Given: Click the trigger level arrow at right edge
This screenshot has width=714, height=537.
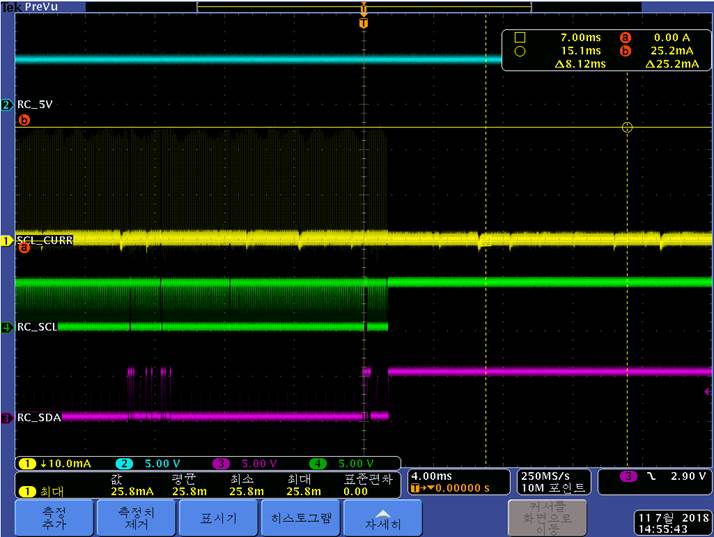Looking at the screenshot, I should (x=708, y=391).
